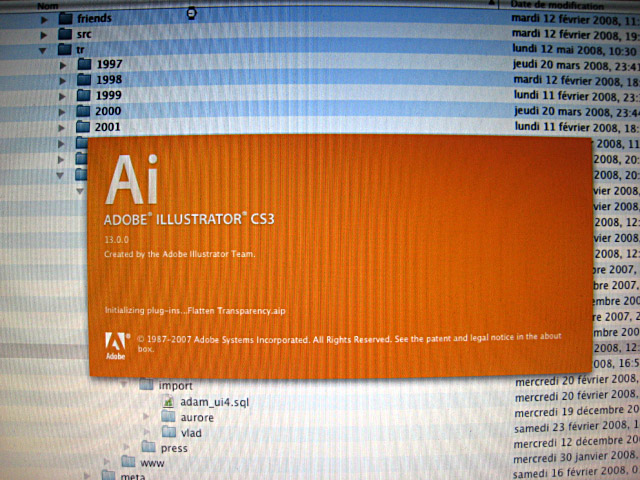640x480 pixels.
Task: Click the 'jeudi 20 mars 2008, 23:41' date
Action: coord(576,65)
